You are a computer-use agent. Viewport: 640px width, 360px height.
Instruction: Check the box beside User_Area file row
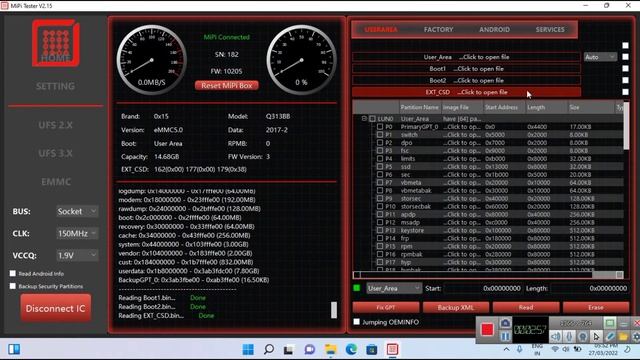(x=625, y=57)
